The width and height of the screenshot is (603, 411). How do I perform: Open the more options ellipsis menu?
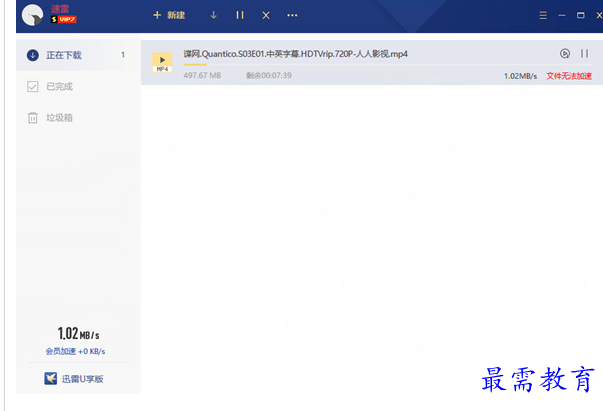292,15
